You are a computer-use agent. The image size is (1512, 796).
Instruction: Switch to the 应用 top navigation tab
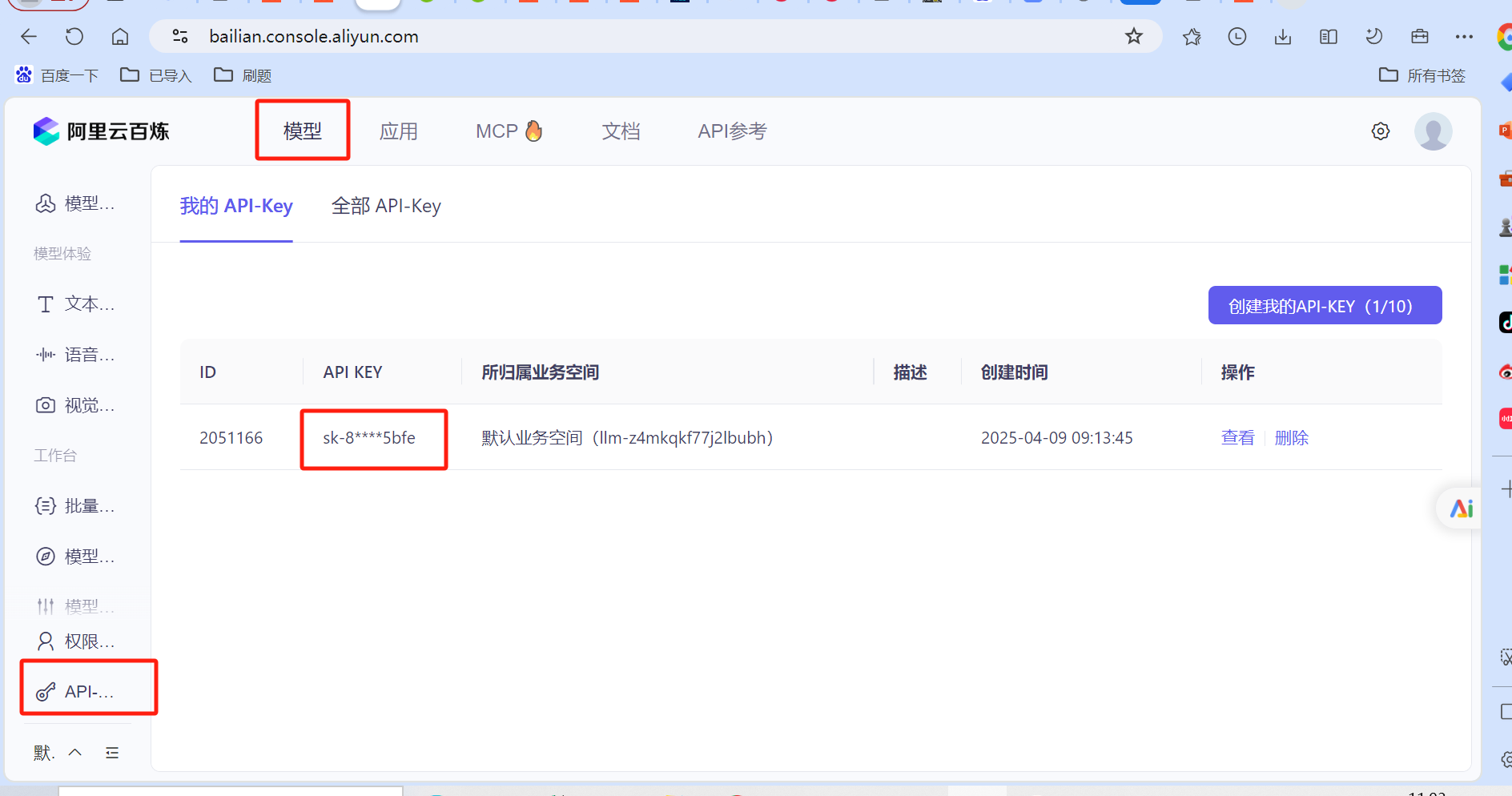pyautogui.click(x=399, y=131)
